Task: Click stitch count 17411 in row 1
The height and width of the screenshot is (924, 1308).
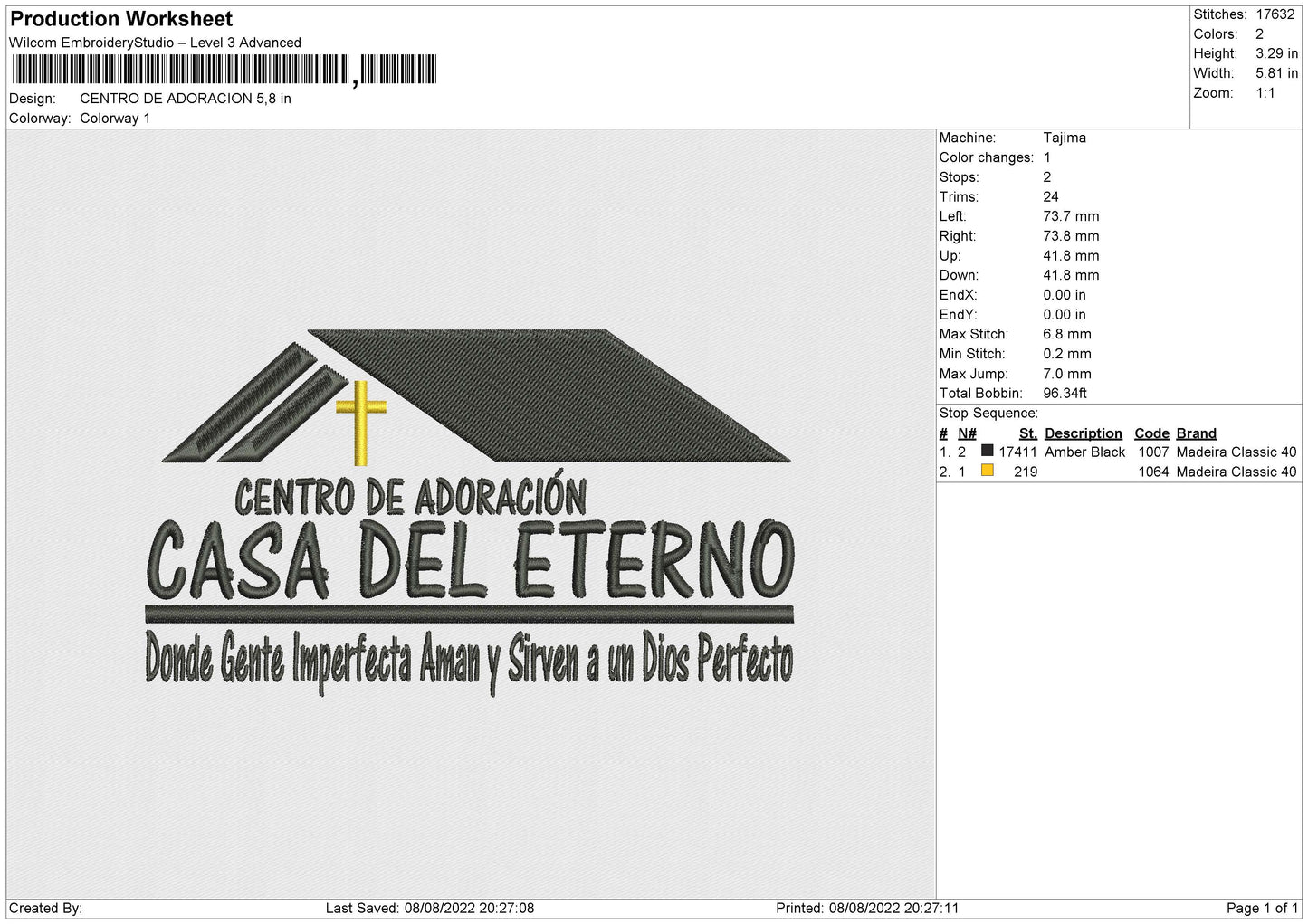Action: (x=1018, y=452)
